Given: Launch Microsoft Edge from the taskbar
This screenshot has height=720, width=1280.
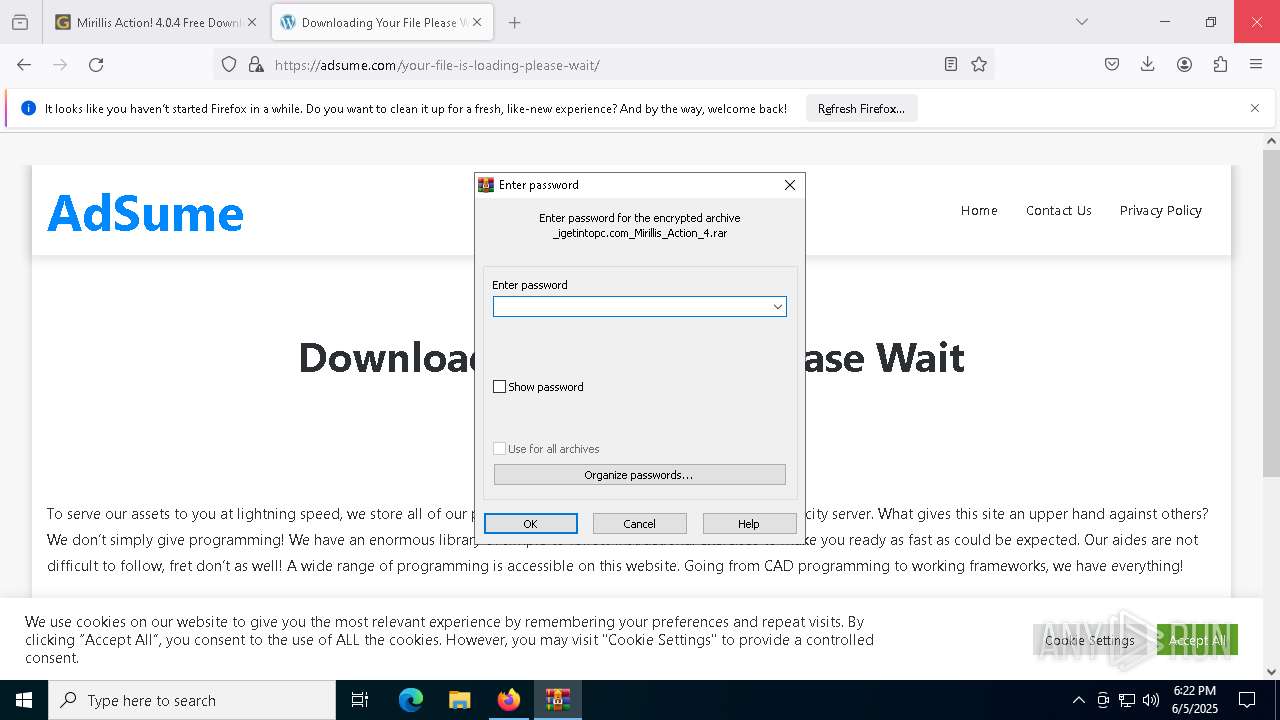Looking at the screenshot, I should click(x=411, y=700).
